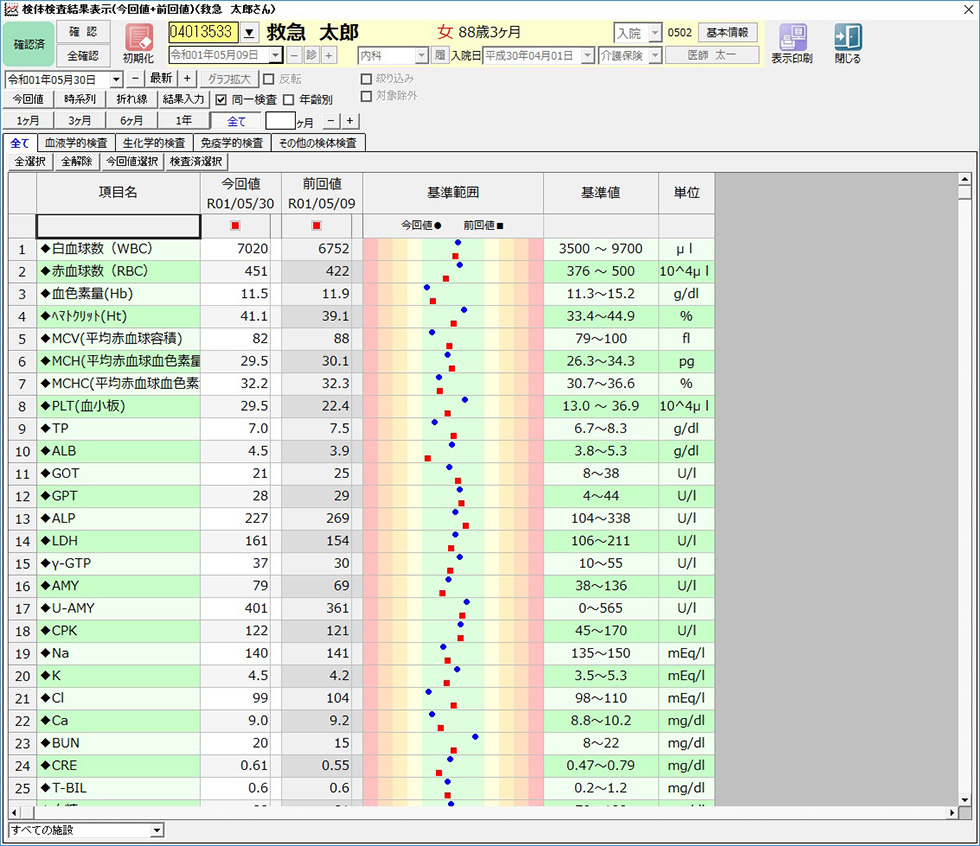Click the 結果入力 button

pos(184,99)
